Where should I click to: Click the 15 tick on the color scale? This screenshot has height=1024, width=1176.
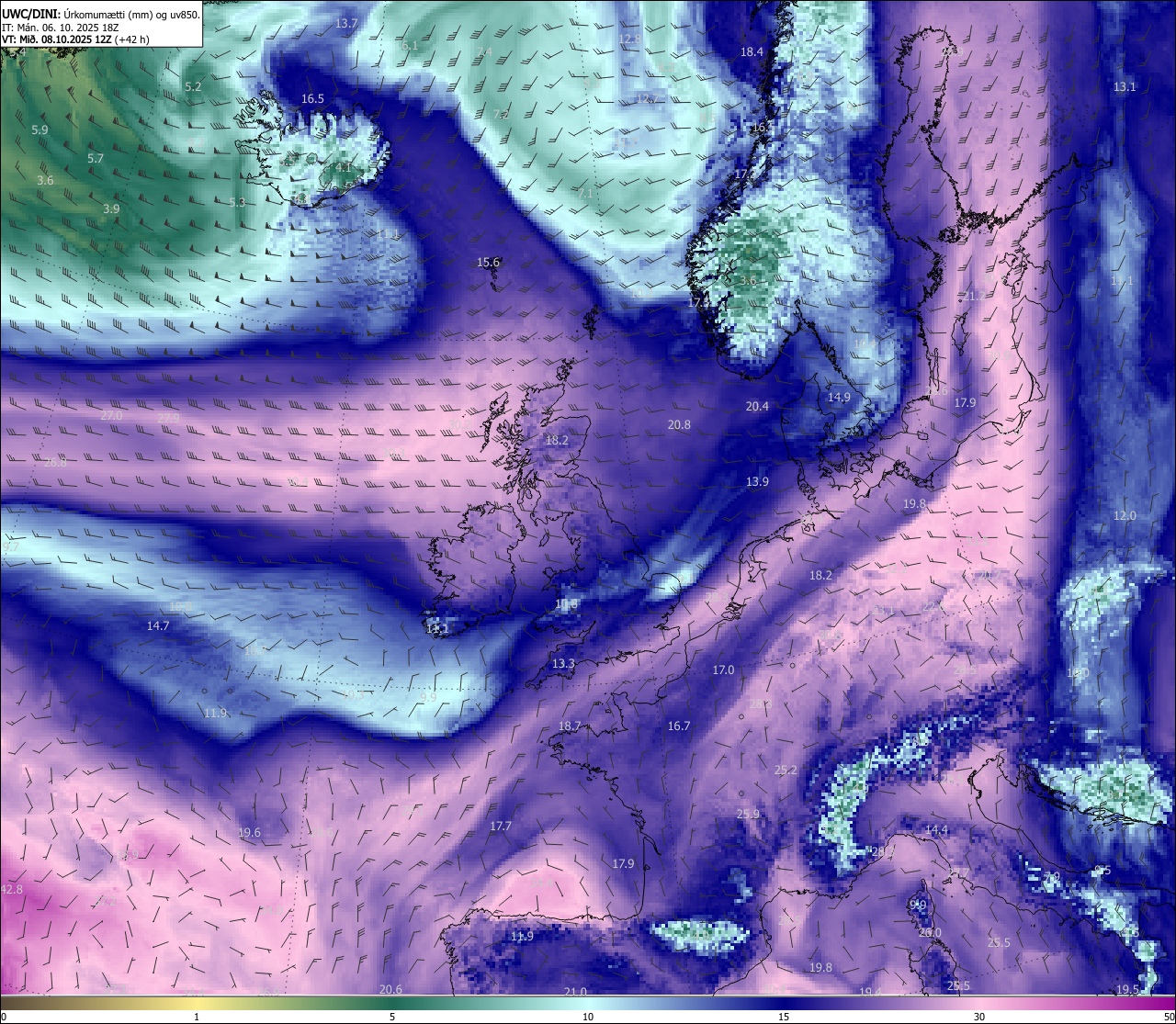[784, 1017]
